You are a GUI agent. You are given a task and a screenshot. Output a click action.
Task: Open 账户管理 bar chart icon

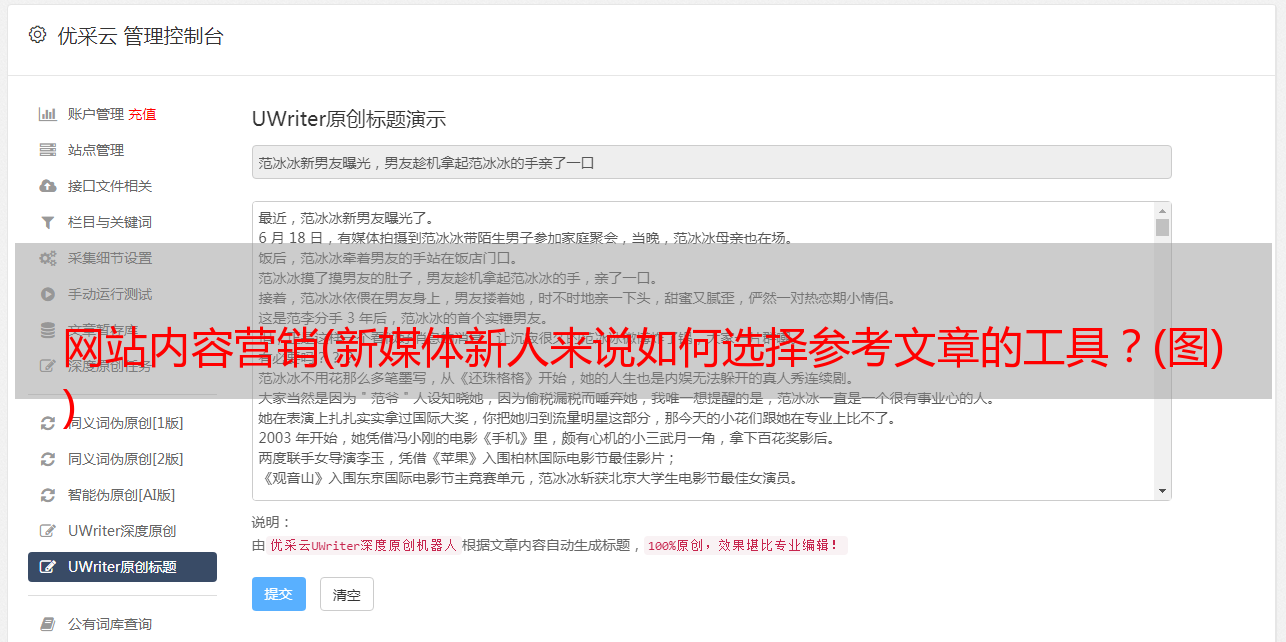[x=47, y=114]
